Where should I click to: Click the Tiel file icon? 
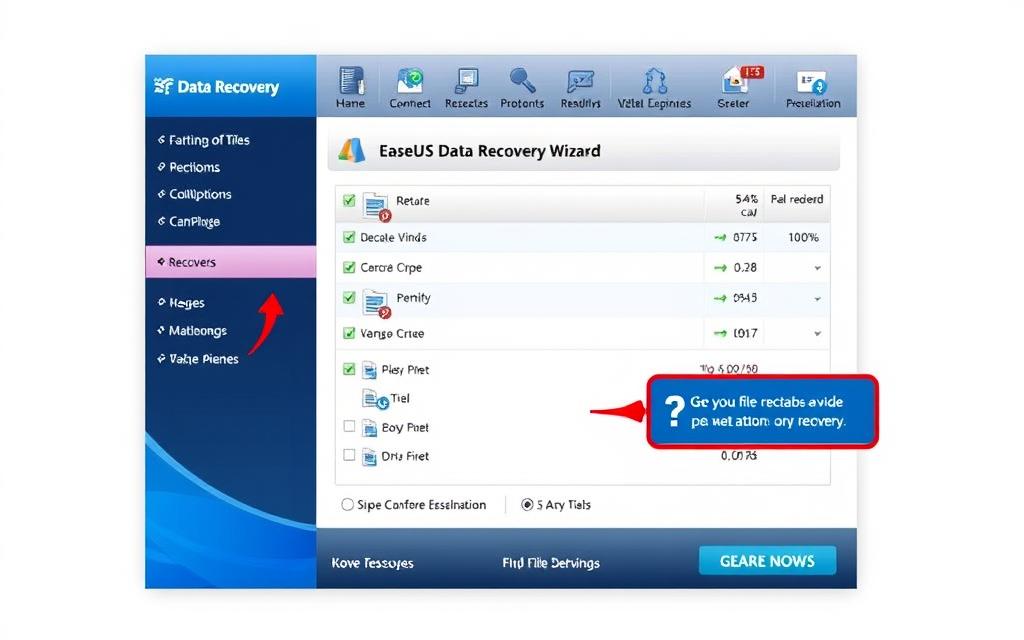click(x=376, y=399)
